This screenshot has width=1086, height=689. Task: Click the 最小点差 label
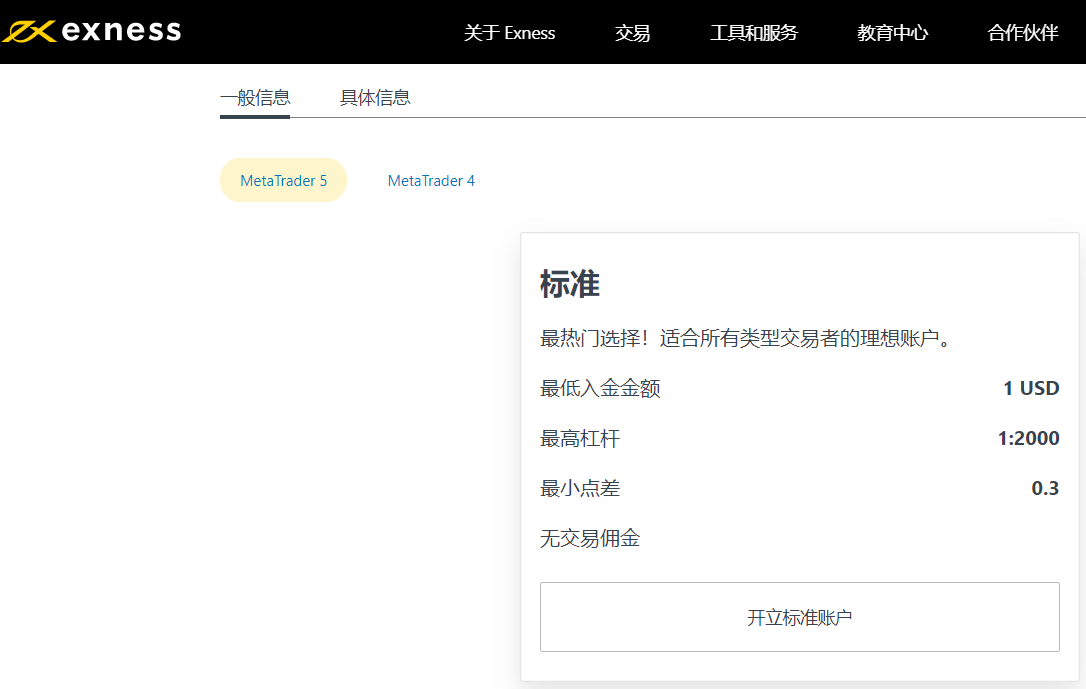pyautogui.click(x=580, y=488)
